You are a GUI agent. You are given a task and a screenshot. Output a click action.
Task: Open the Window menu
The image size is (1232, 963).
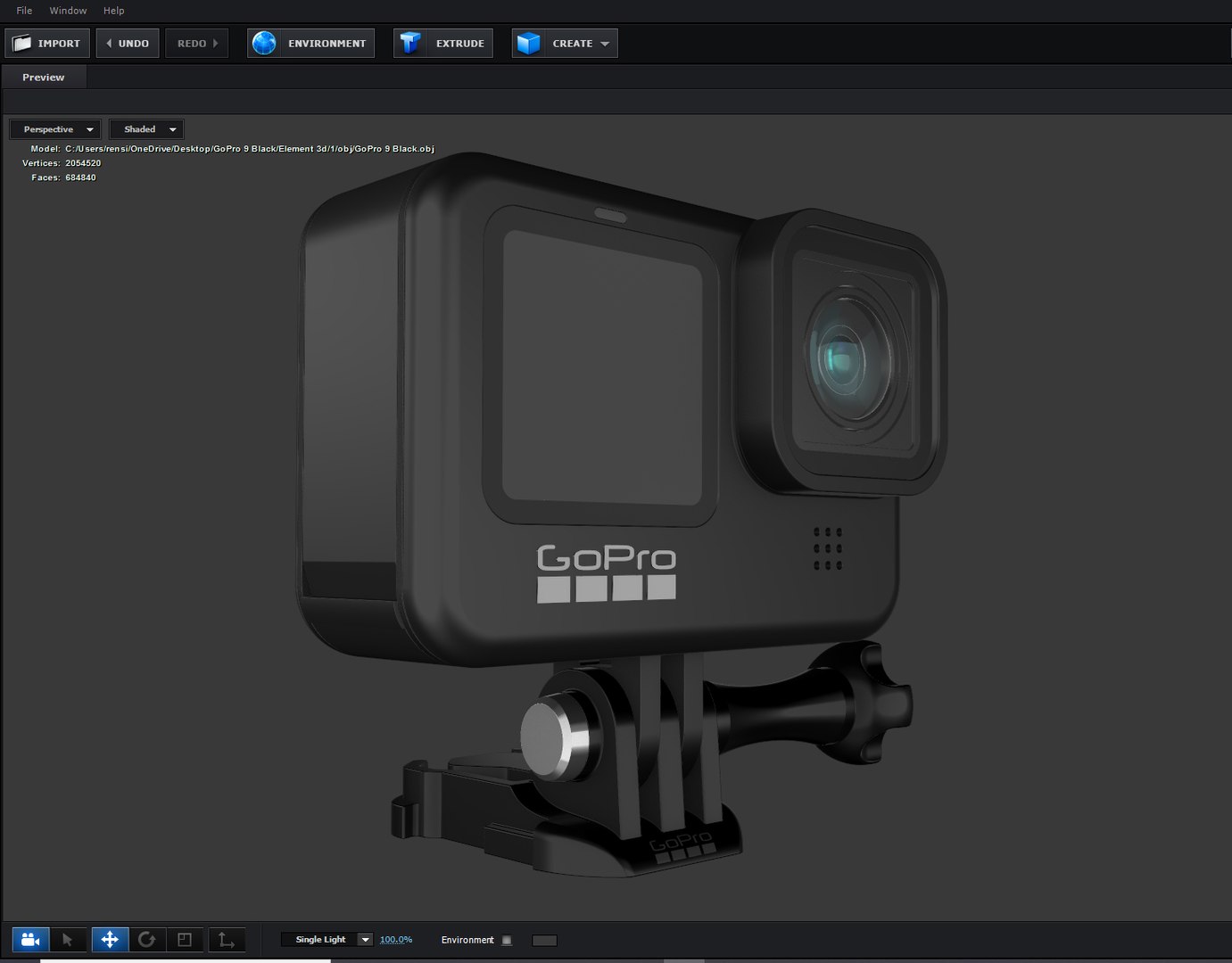[68, 11]
